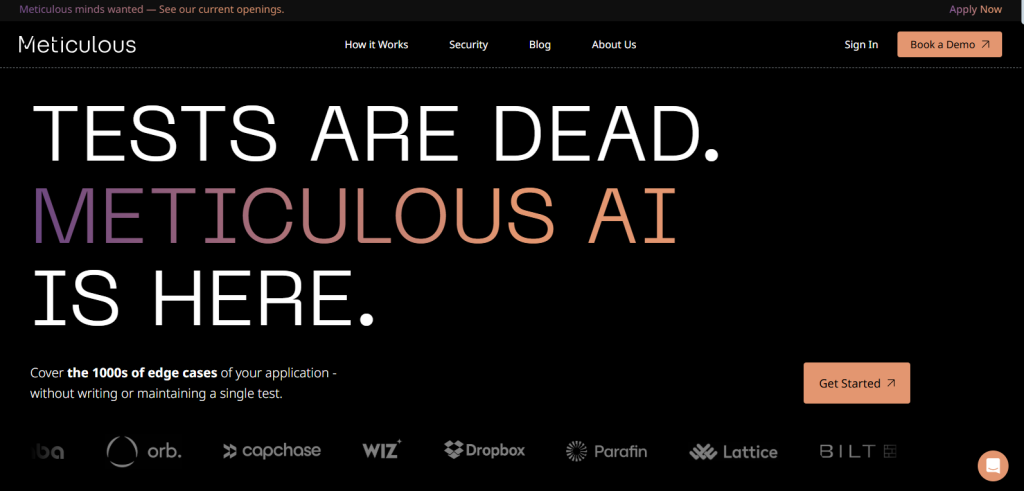The width and height of the screenshot is (1024, 491).
Task: Open the chat support bubble icon
Action: tap(993, 466)
